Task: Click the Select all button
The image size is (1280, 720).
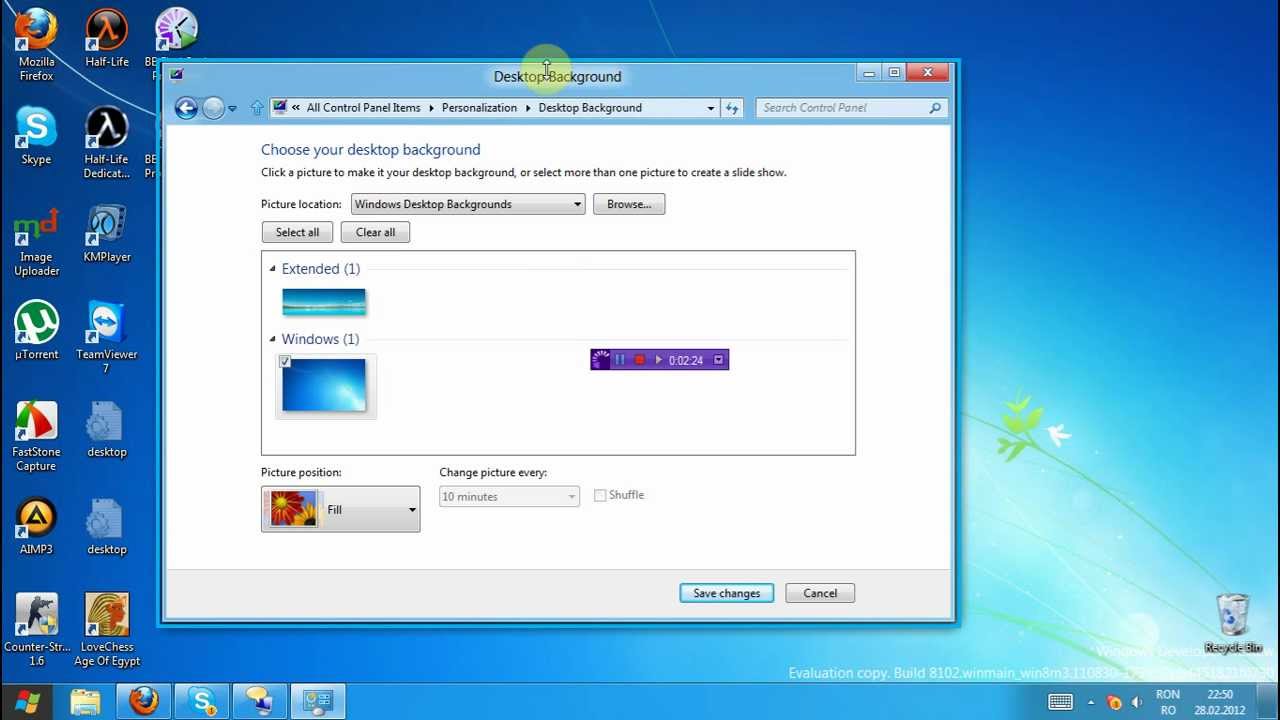Action: [297, 232]
